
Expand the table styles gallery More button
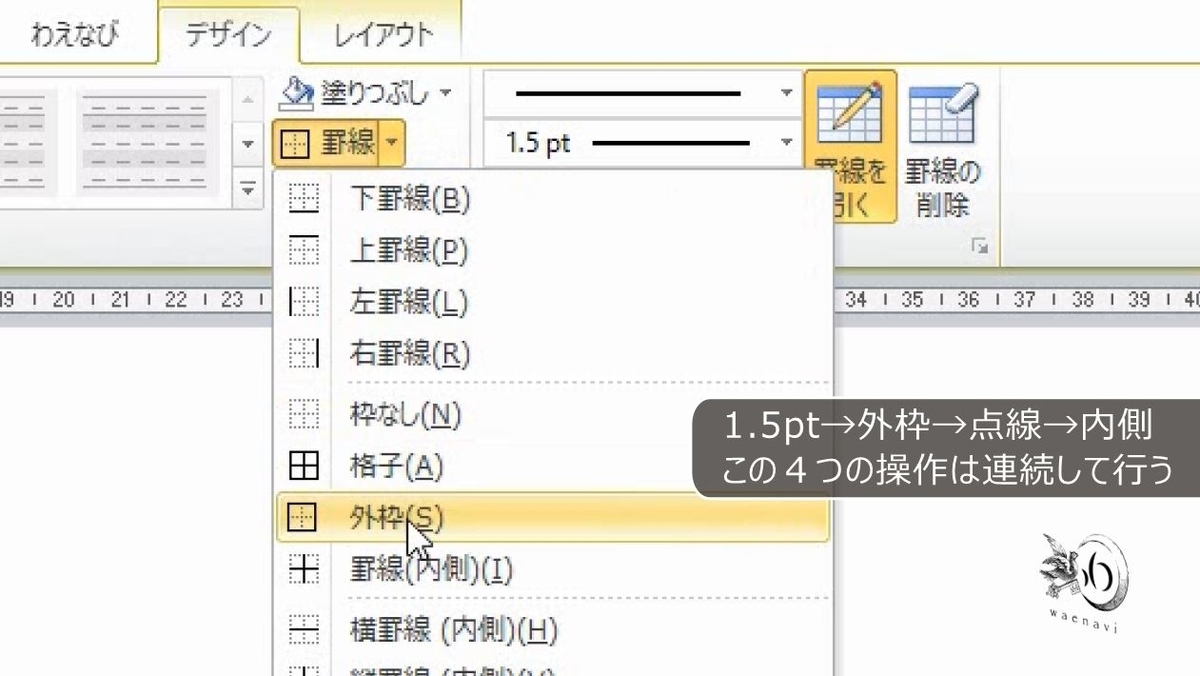(248, 188)
